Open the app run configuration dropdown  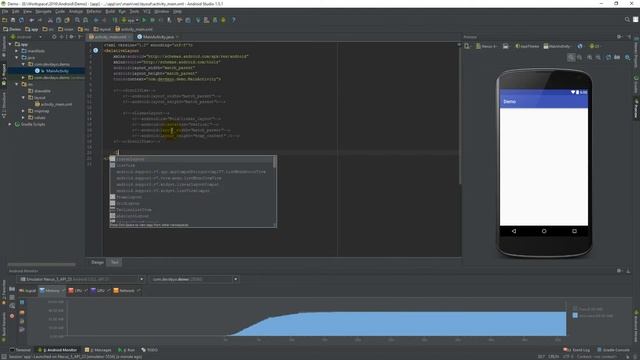point(130,20)
